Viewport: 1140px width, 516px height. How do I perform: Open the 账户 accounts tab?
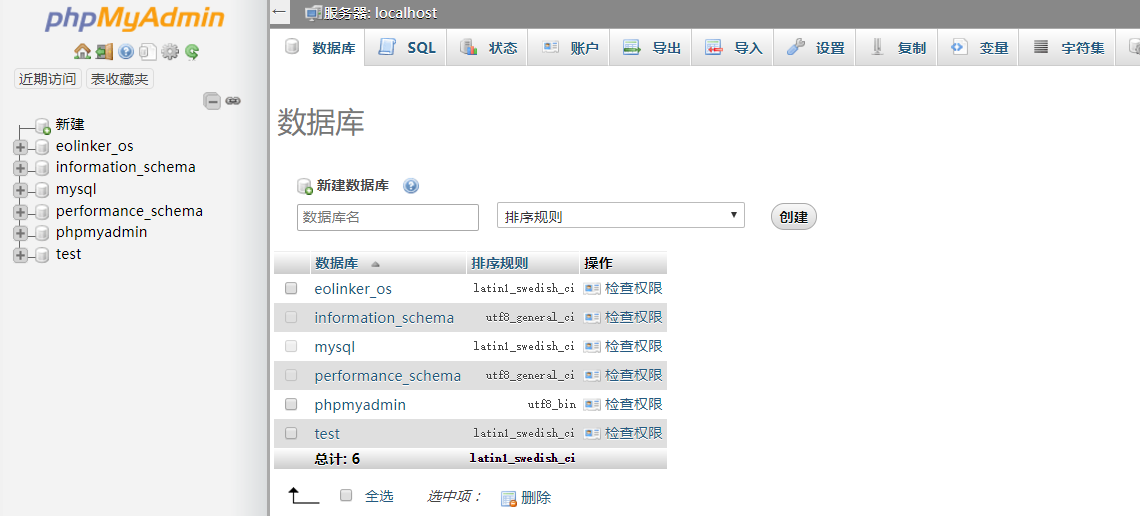[x=569, y=48]
